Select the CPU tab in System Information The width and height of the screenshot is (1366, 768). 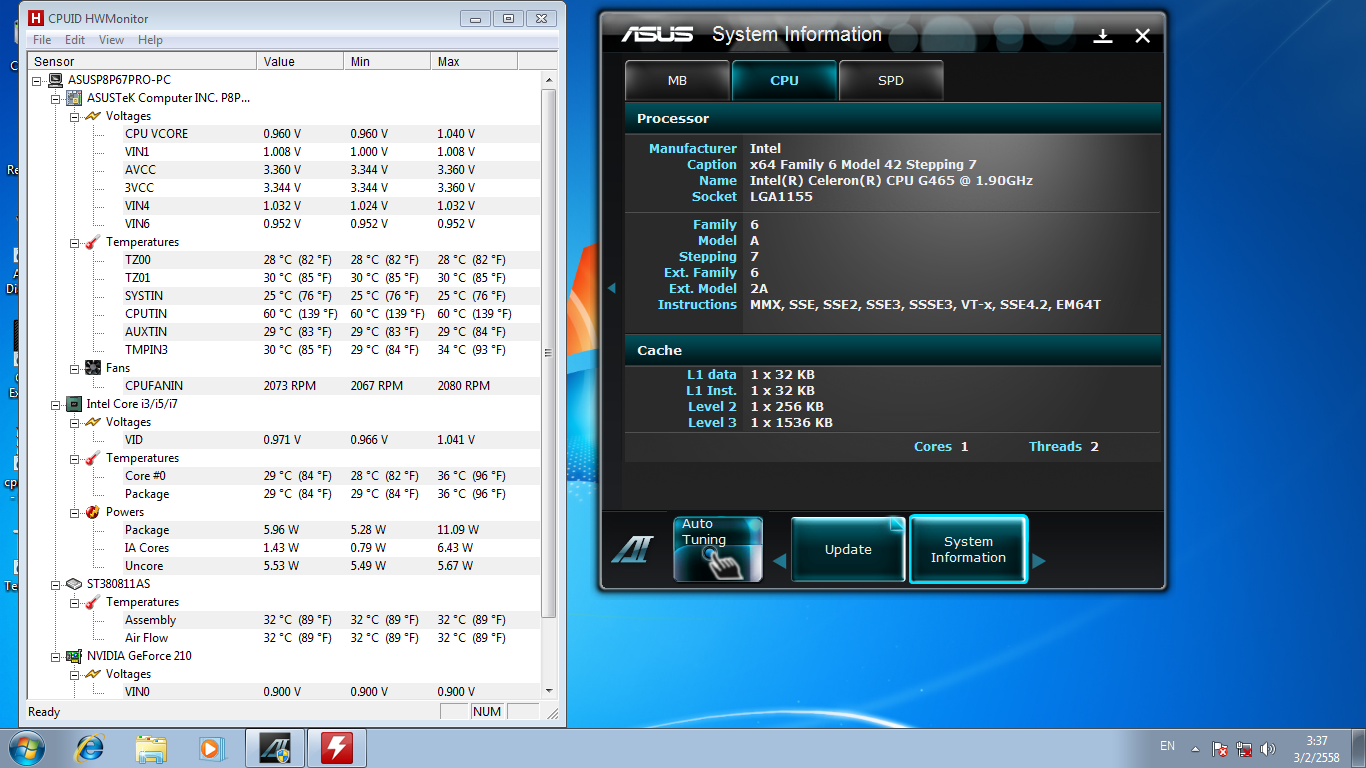[784, 81]
